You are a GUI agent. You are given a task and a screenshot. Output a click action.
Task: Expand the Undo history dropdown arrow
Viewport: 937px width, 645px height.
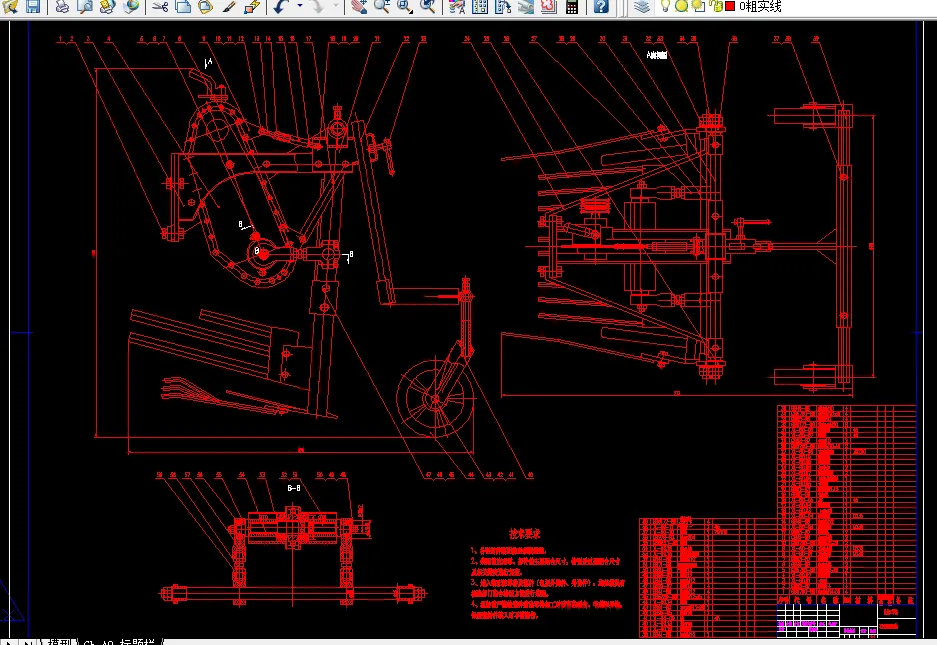(300, 6)
